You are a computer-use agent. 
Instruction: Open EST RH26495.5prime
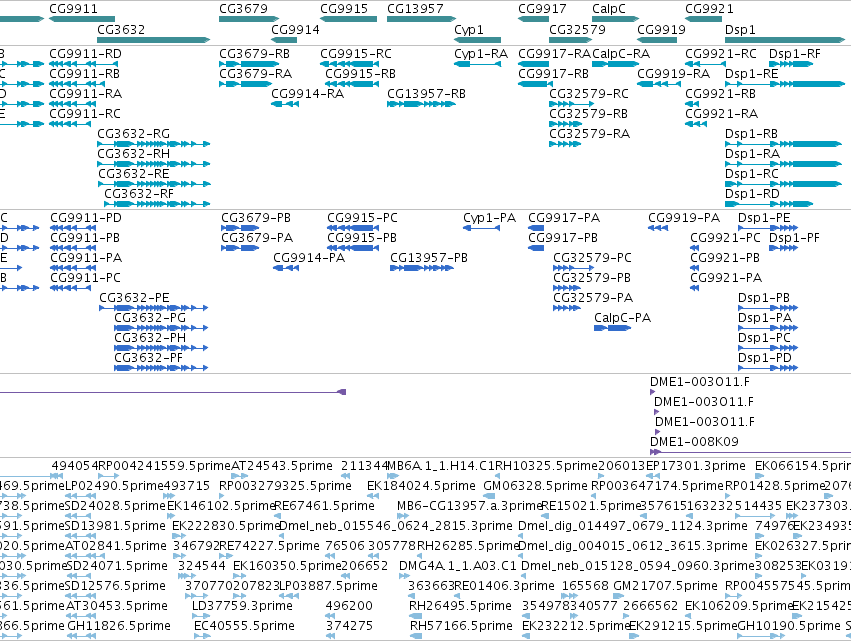416,615
